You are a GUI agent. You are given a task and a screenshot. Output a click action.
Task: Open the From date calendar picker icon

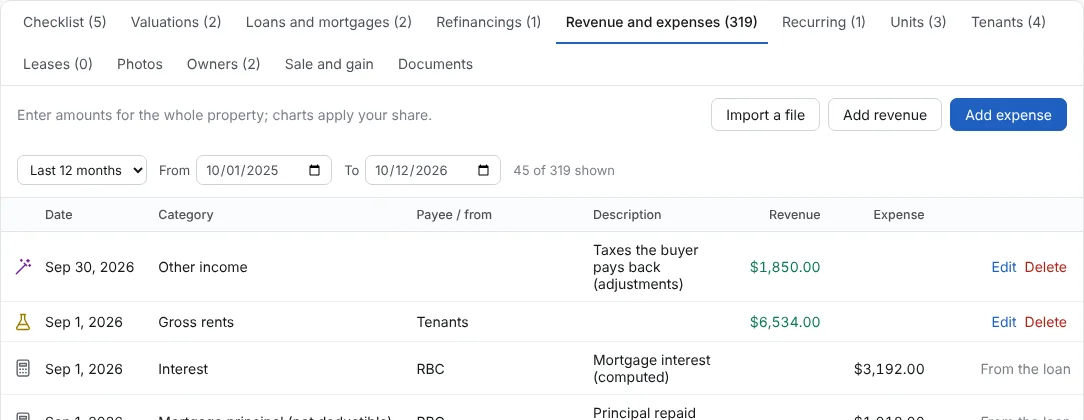tap(315, 170)
